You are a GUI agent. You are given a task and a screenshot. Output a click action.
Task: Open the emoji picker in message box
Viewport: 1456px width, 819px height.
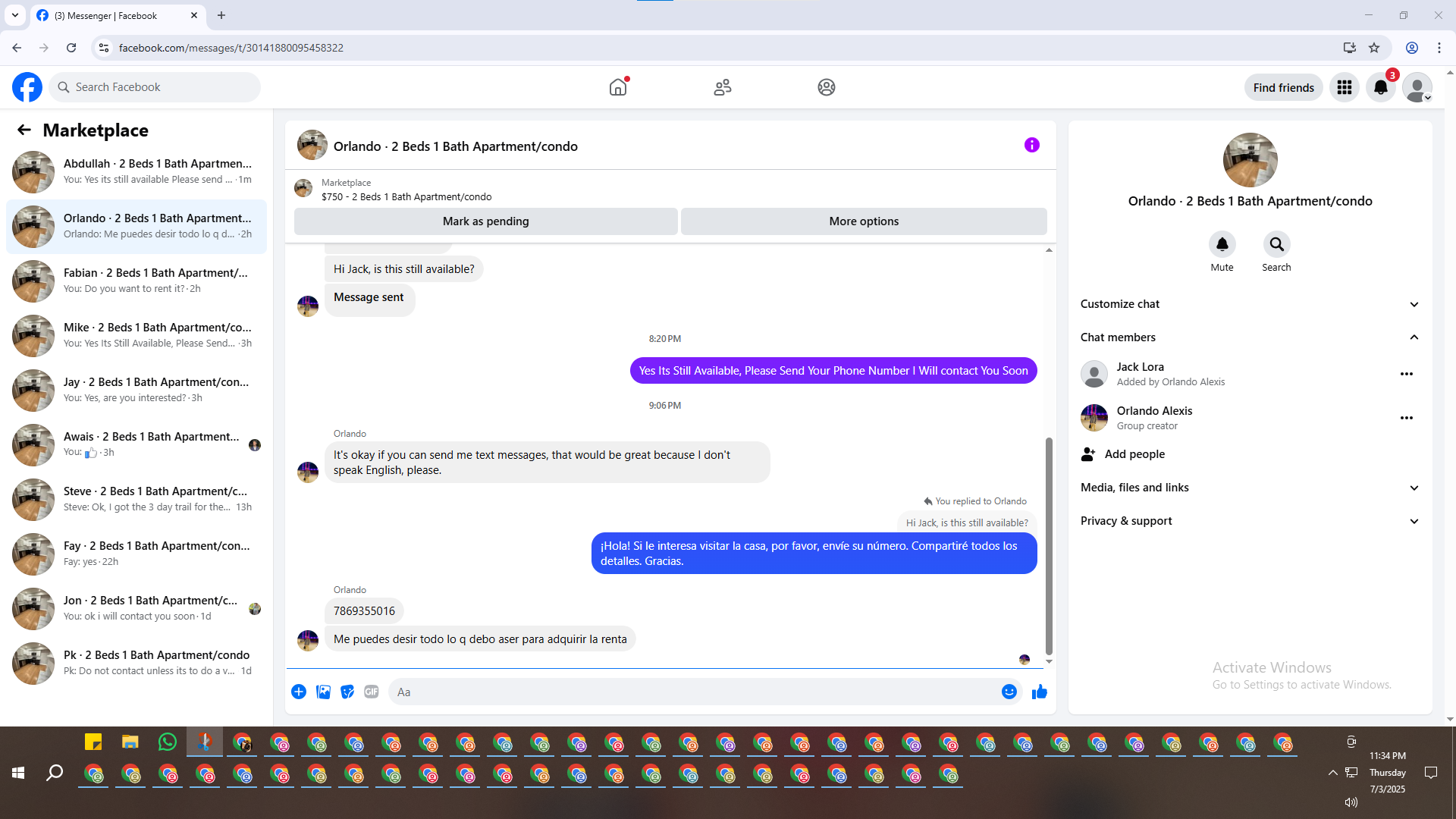tap(1009, 692)
